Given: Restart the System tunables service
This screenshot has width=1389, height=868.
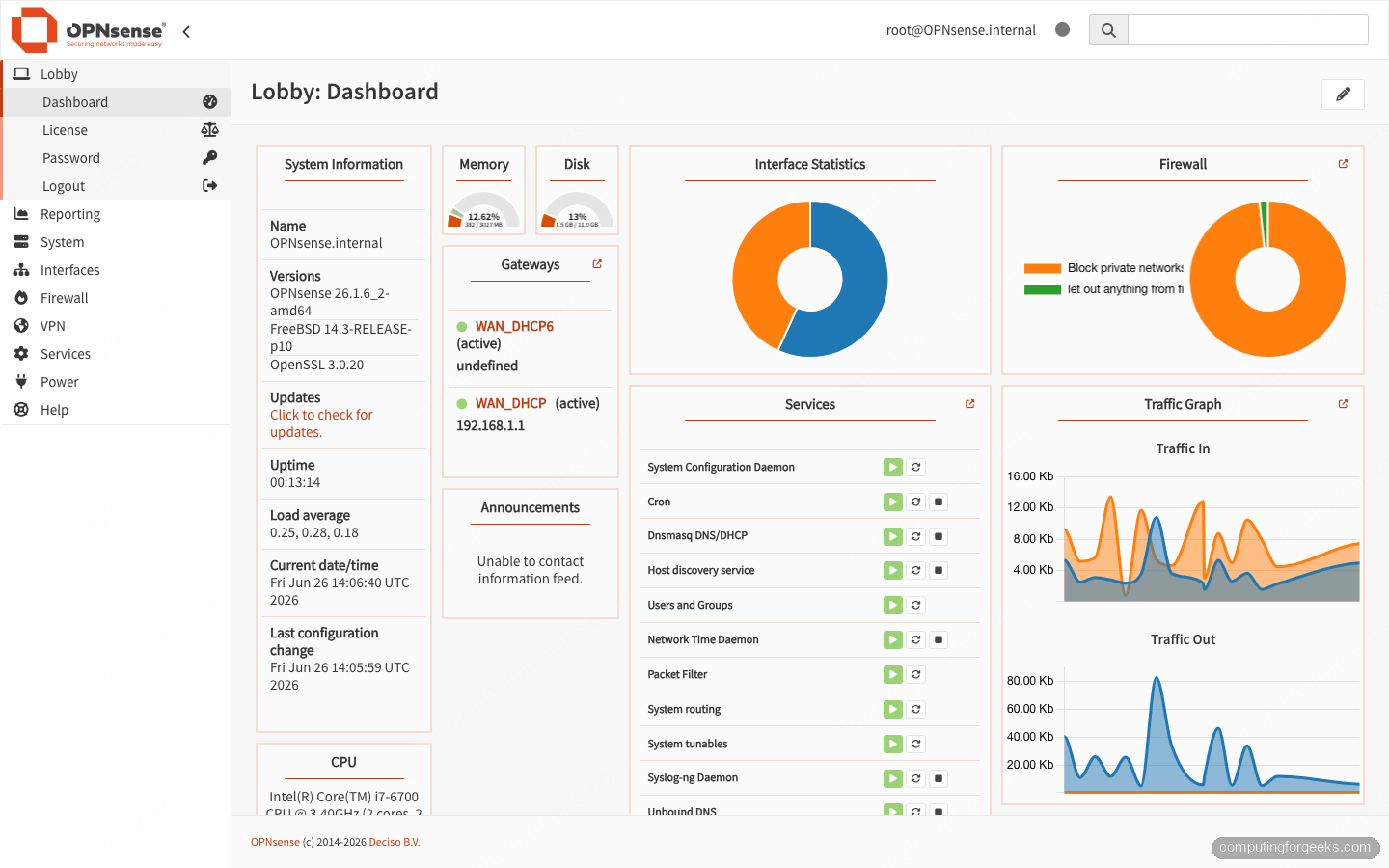Looking at the screenshot, I should [916, 744].
